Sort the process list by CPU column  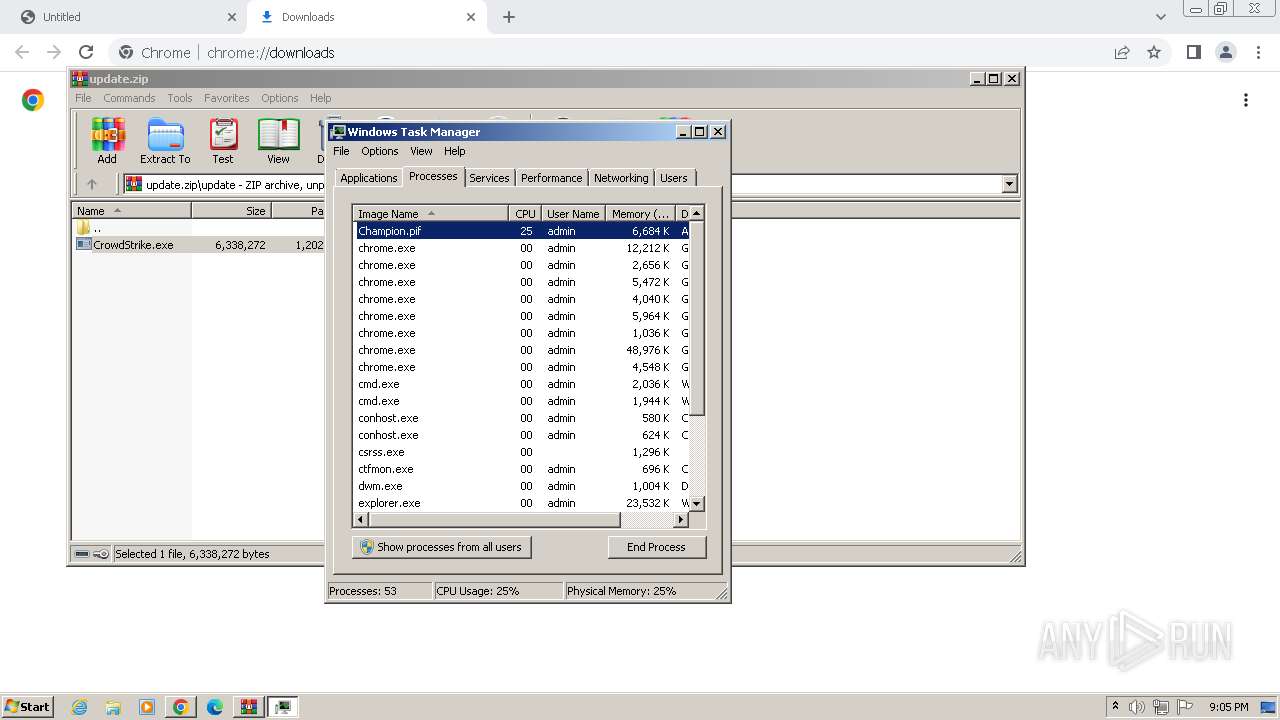click(x=525, y=213)
